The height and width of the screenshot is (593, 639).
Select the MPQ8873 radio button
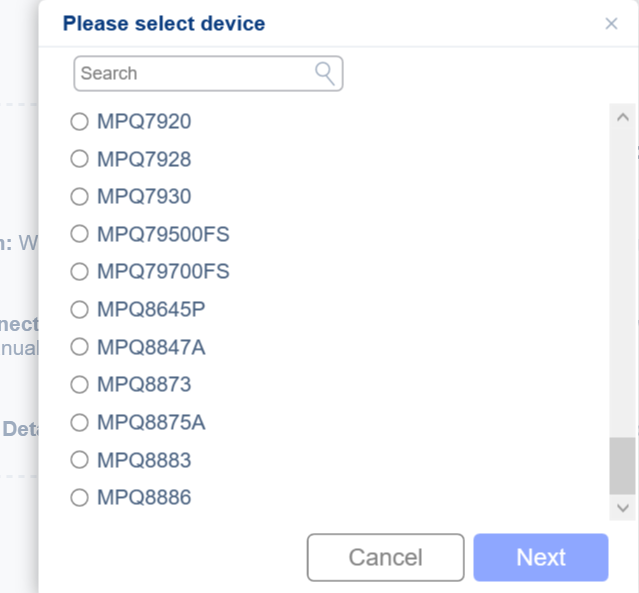(x=79, y=384)
